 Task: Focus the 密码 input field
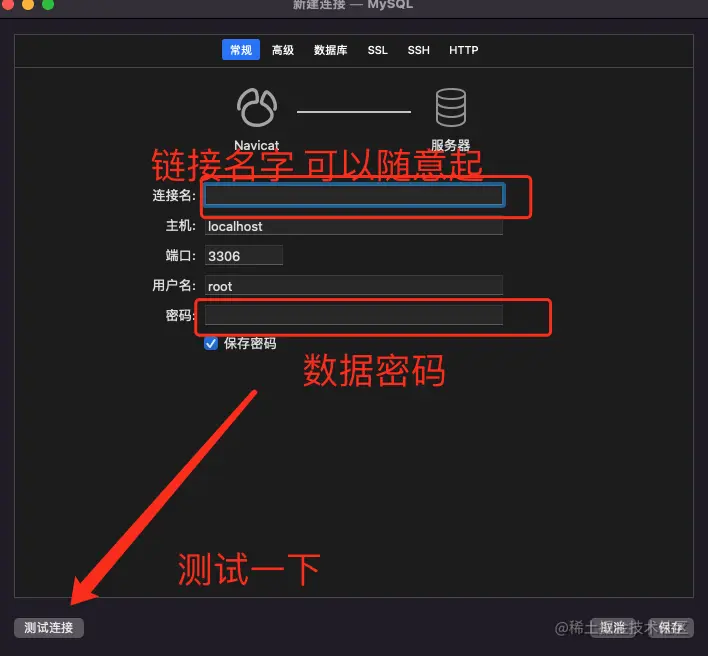coord(354,315)
